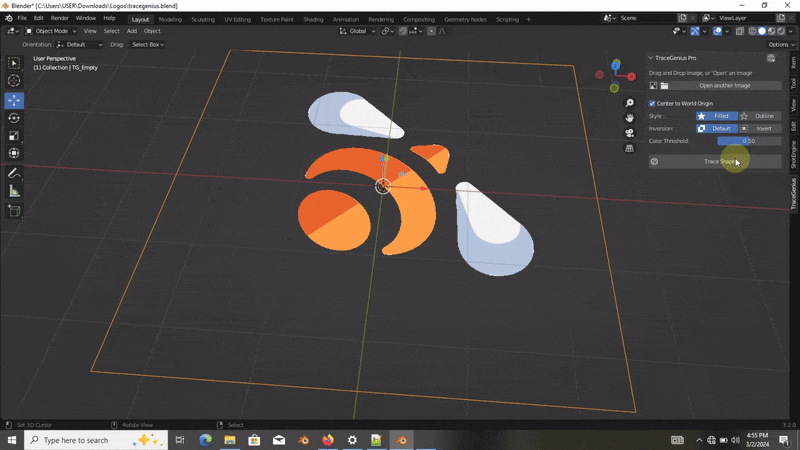800x450 pixels.
Task: Set Style to Outline
Action: [x=760, y=116]
